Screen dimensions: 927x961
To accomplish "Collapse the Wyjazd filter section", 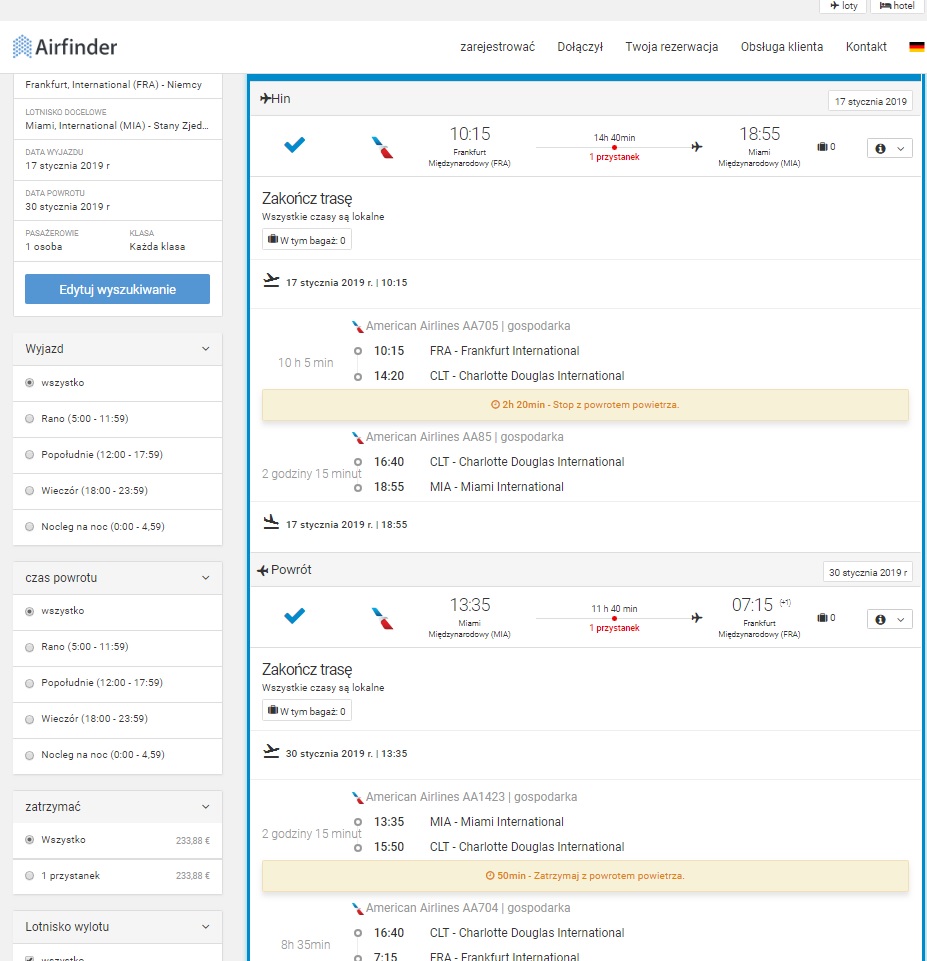I will click(x=206, y=349).
